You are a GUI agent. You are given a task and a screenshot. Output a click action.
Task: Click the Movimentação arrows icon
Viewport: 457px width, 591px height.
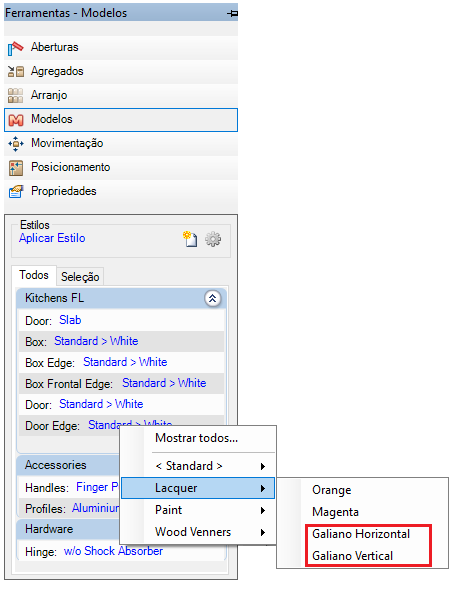pyautogui.click(x=16, y=144)
